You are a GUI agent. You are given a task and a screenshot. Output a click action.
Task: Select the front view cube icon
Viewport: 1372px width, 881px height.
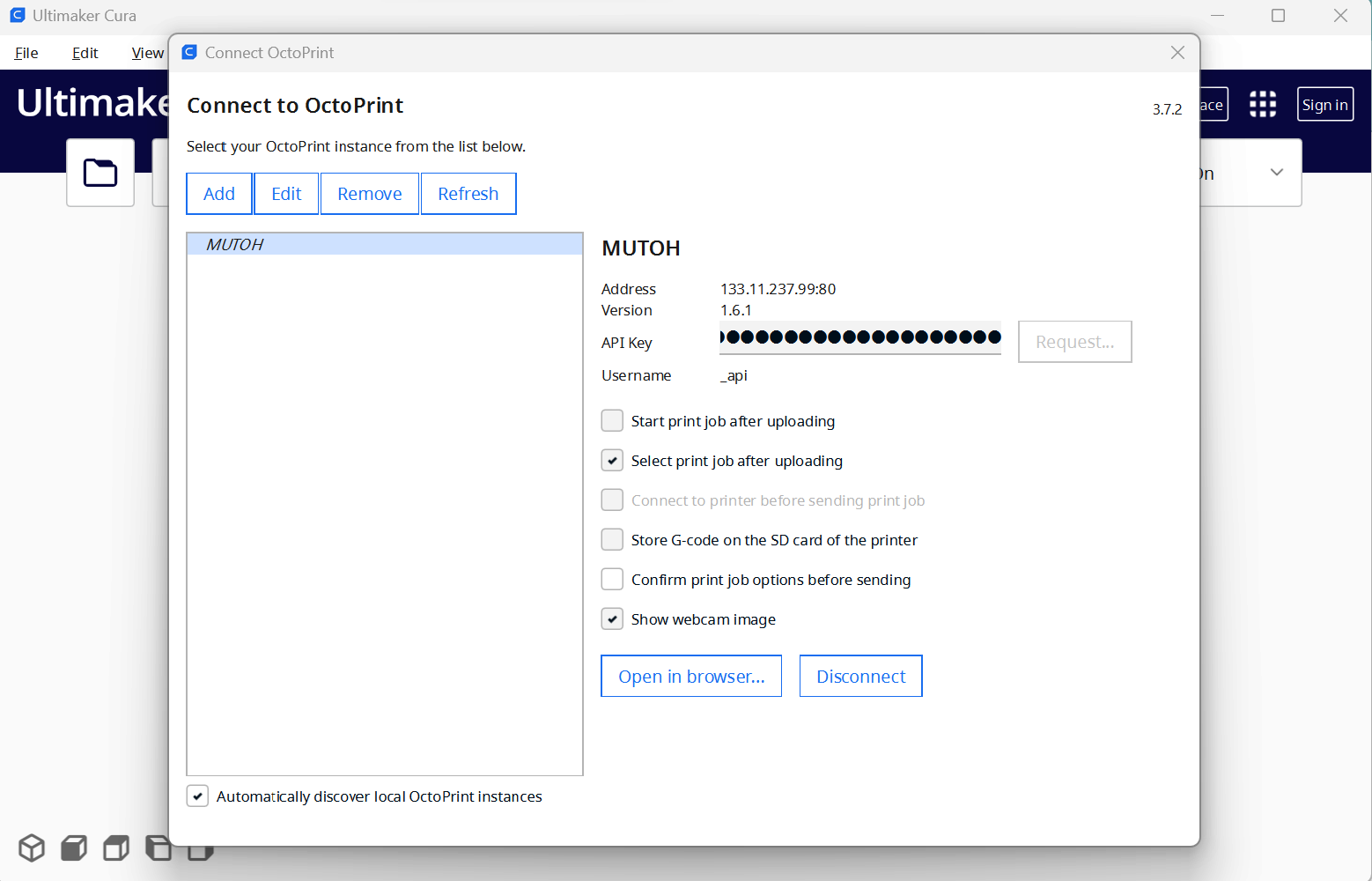74,848
